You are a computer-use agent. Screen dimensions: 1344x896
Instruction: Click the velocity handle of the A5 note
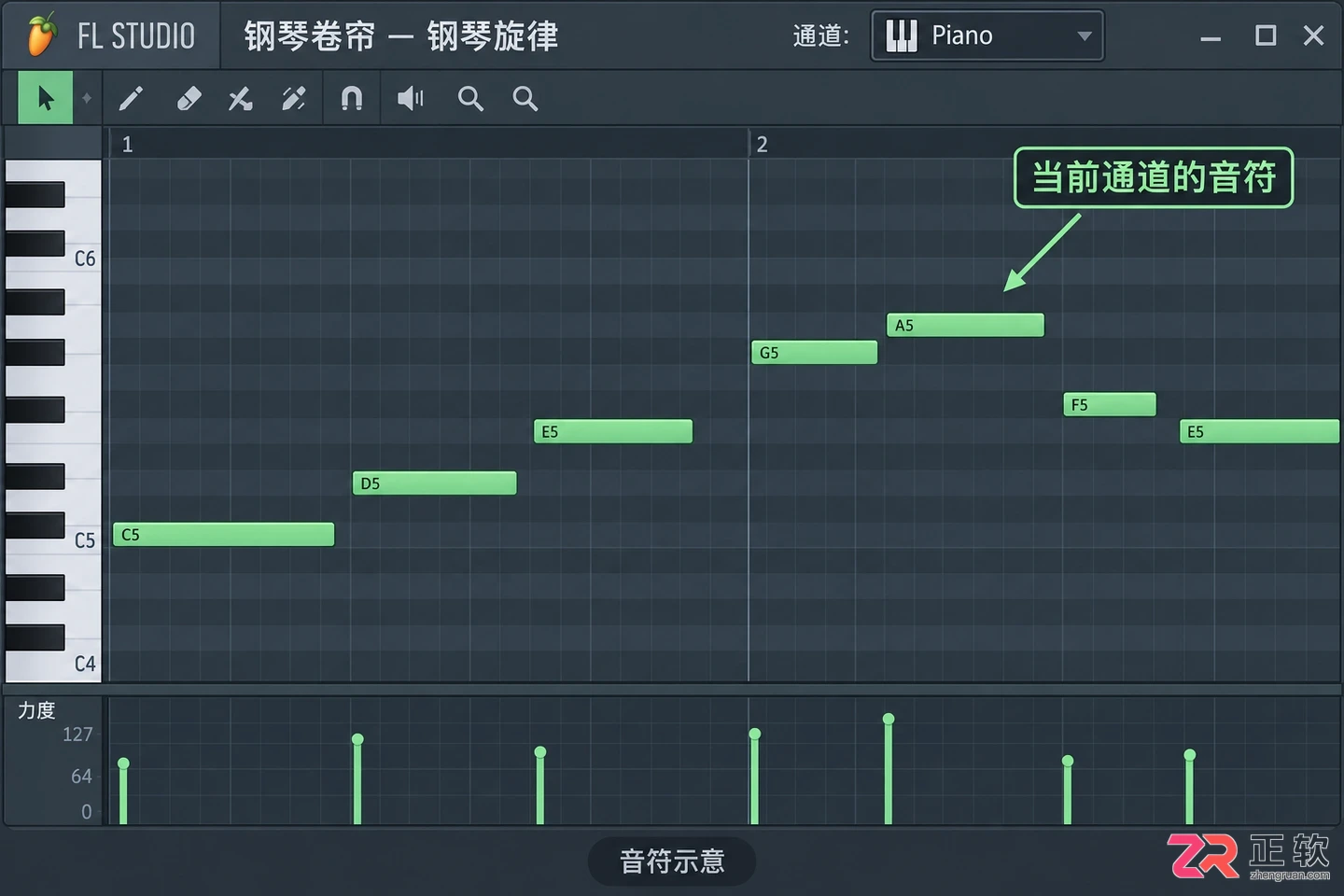(889, 719)
